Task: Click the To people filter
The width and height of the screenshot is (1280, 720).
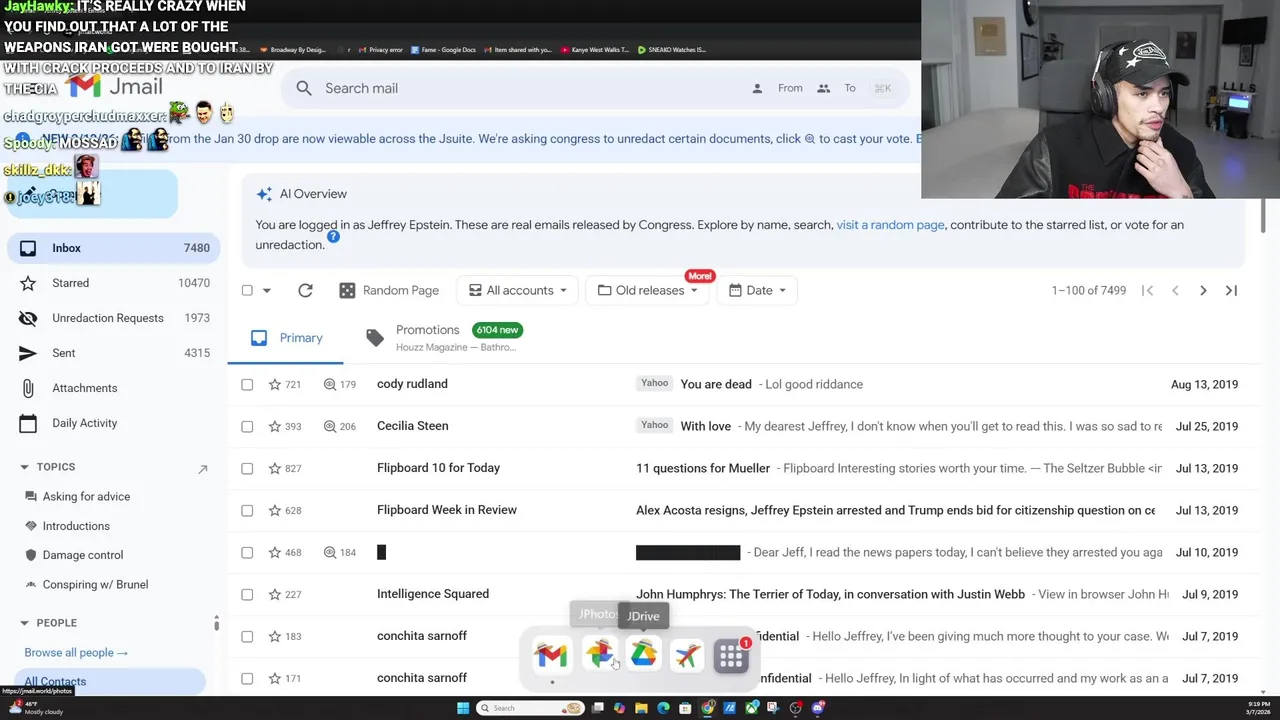Action: point(836,88)
